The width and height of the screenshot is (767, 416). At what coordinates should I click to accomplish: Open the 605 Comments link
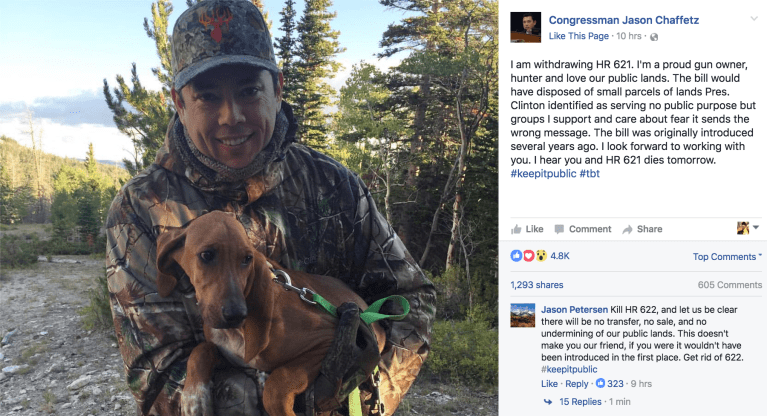pyautogui.click(x=729, y=285)
